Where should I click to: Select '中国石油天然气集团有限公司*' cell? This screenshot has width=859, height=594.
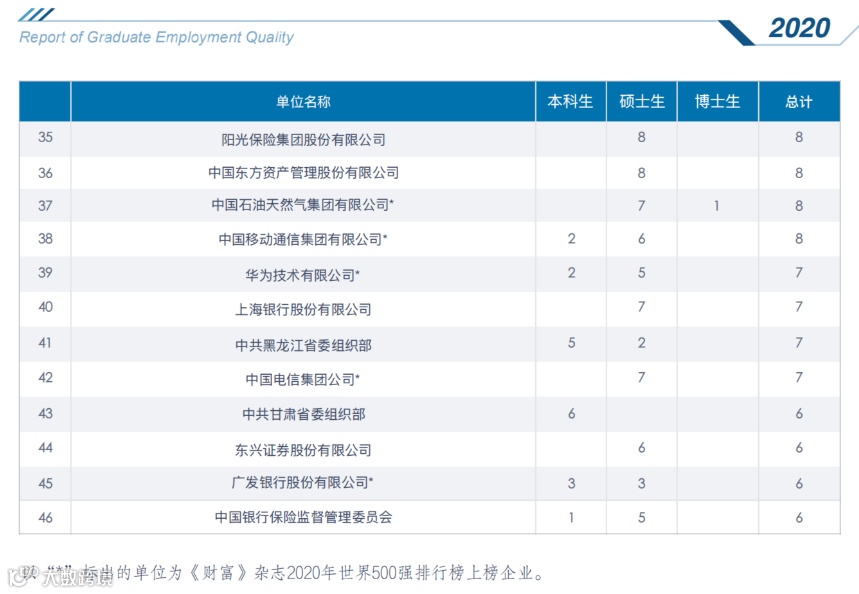click(303, 205)
